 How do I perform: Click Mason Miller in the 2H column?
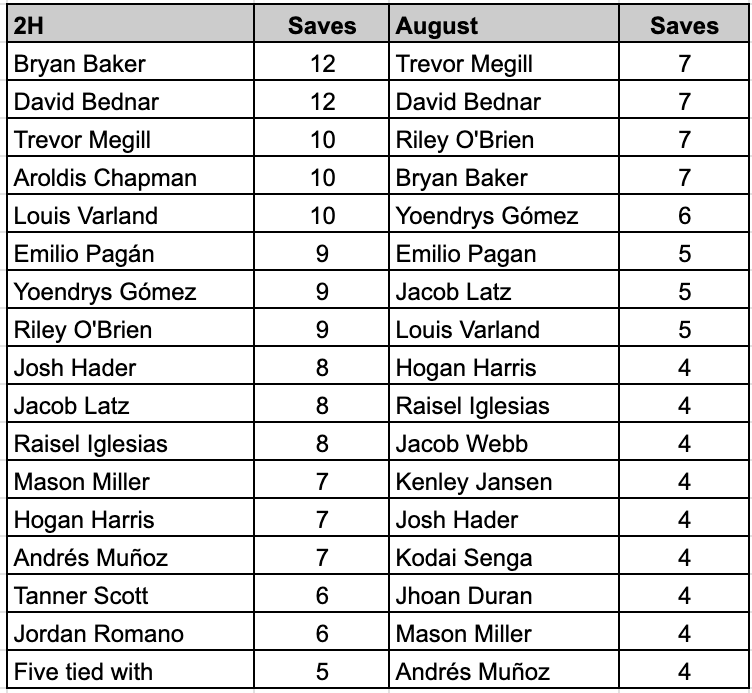(x=130, y=480)
